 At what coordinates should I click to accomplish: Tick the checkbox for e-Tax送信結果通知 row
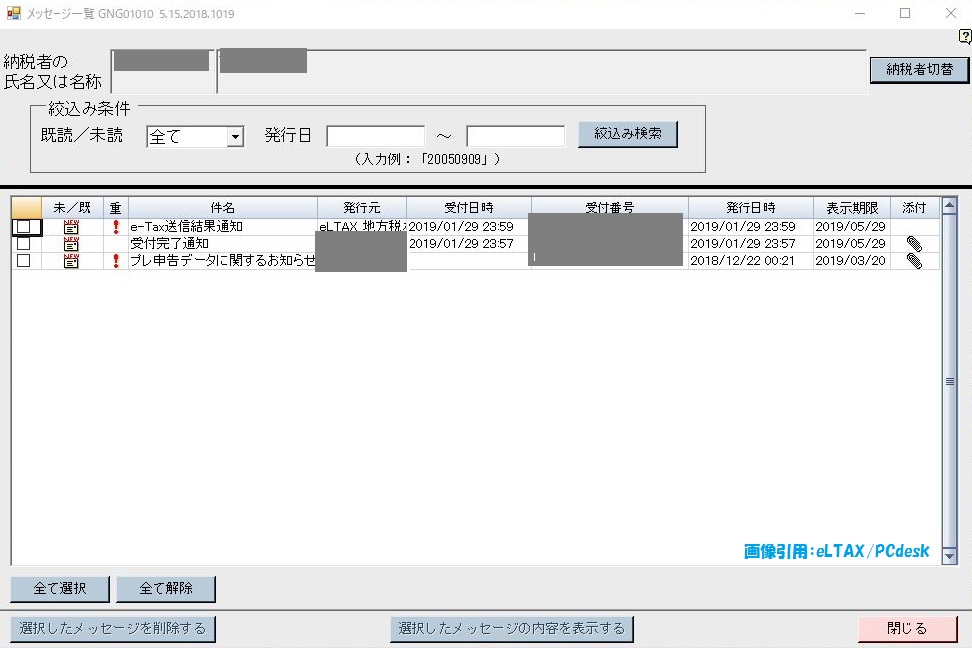pos(24,227)
